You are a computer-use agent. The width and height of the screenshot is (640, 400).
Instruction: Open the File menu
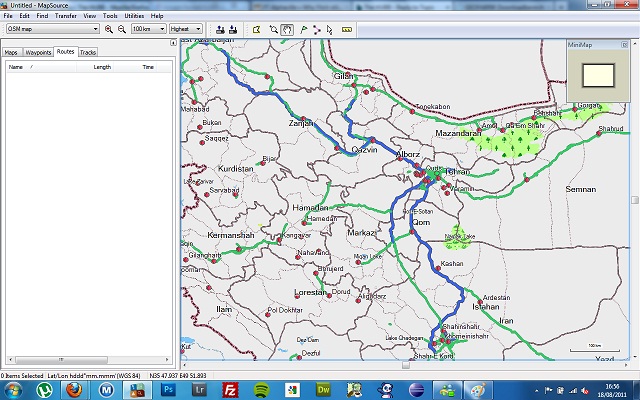[x=8, y=16]
